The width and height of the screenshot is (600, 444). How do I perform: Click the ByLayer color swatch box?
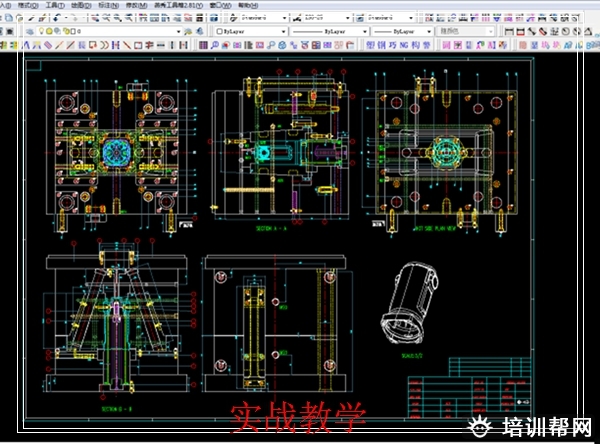tap(220, 31)
